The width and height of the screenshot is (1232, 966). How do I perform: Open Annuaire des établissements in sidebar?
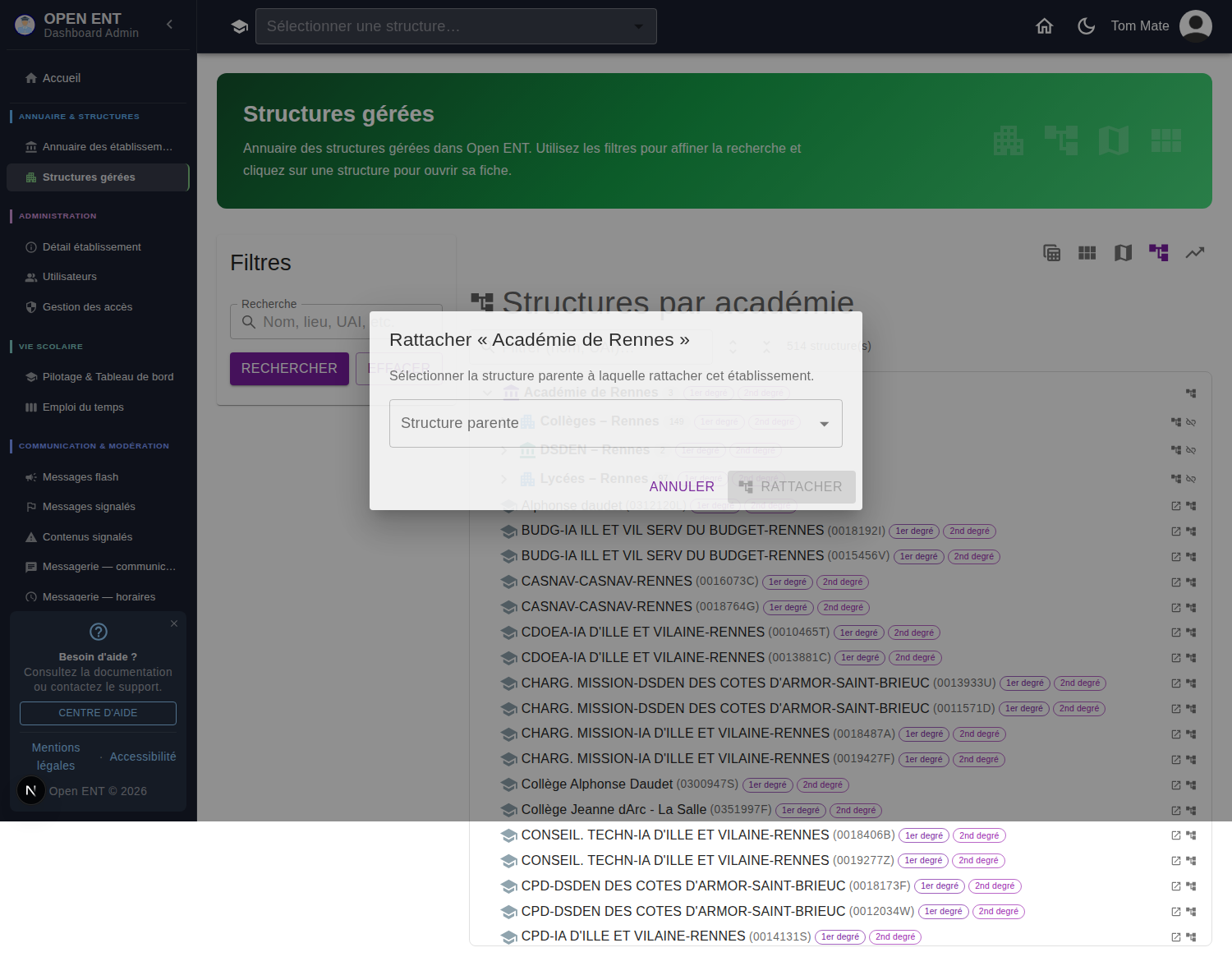click(98, 147)
